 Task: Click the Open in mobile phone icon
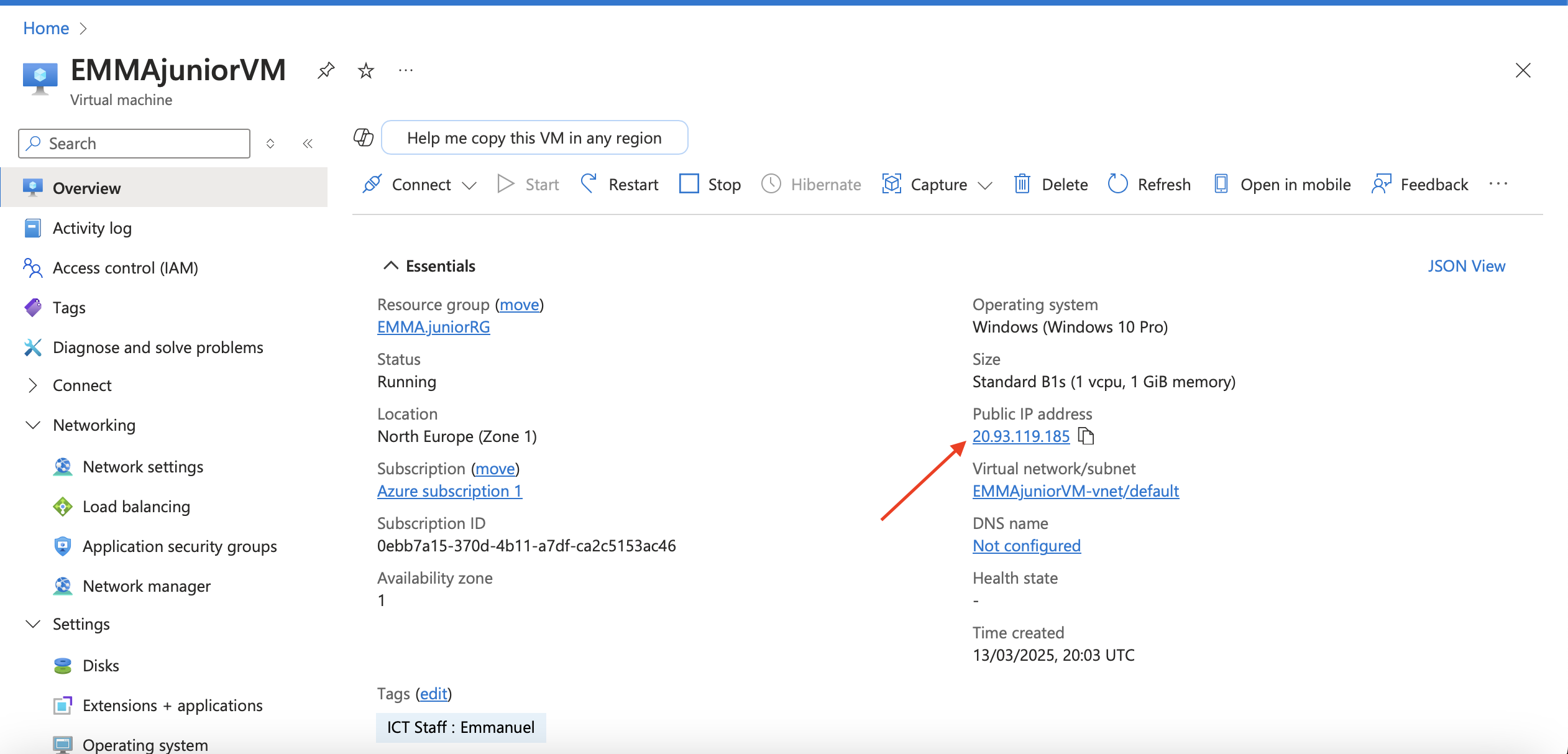click(x=1221, y=184)
